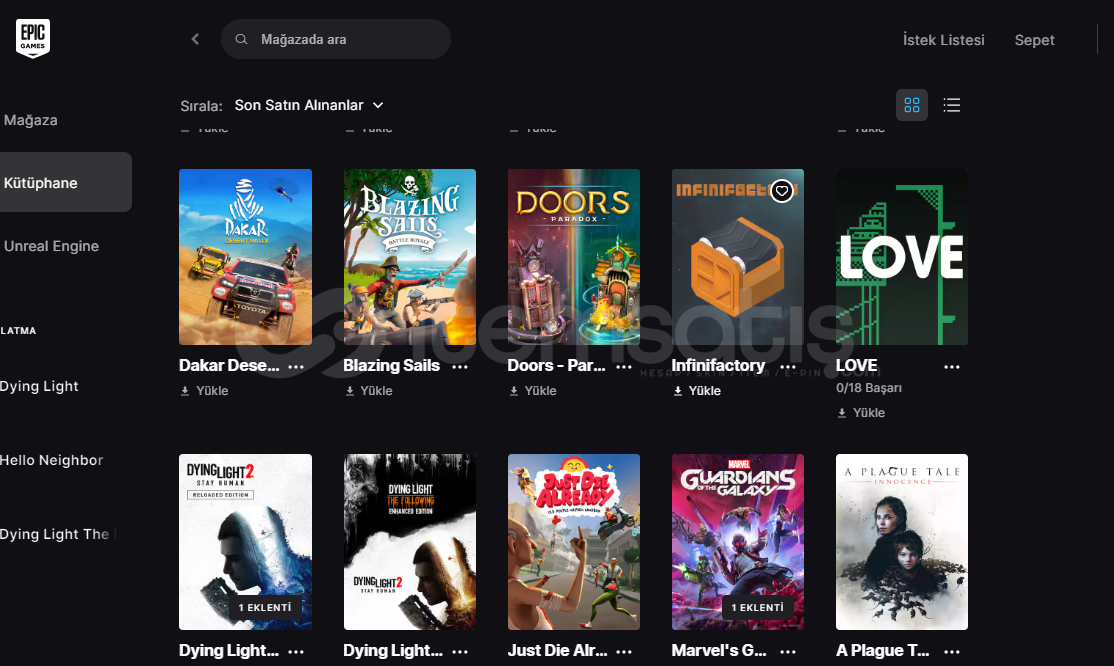Install Dakar Desert Rally via Yükle
1114x666 pixels.
pos(204,391)
